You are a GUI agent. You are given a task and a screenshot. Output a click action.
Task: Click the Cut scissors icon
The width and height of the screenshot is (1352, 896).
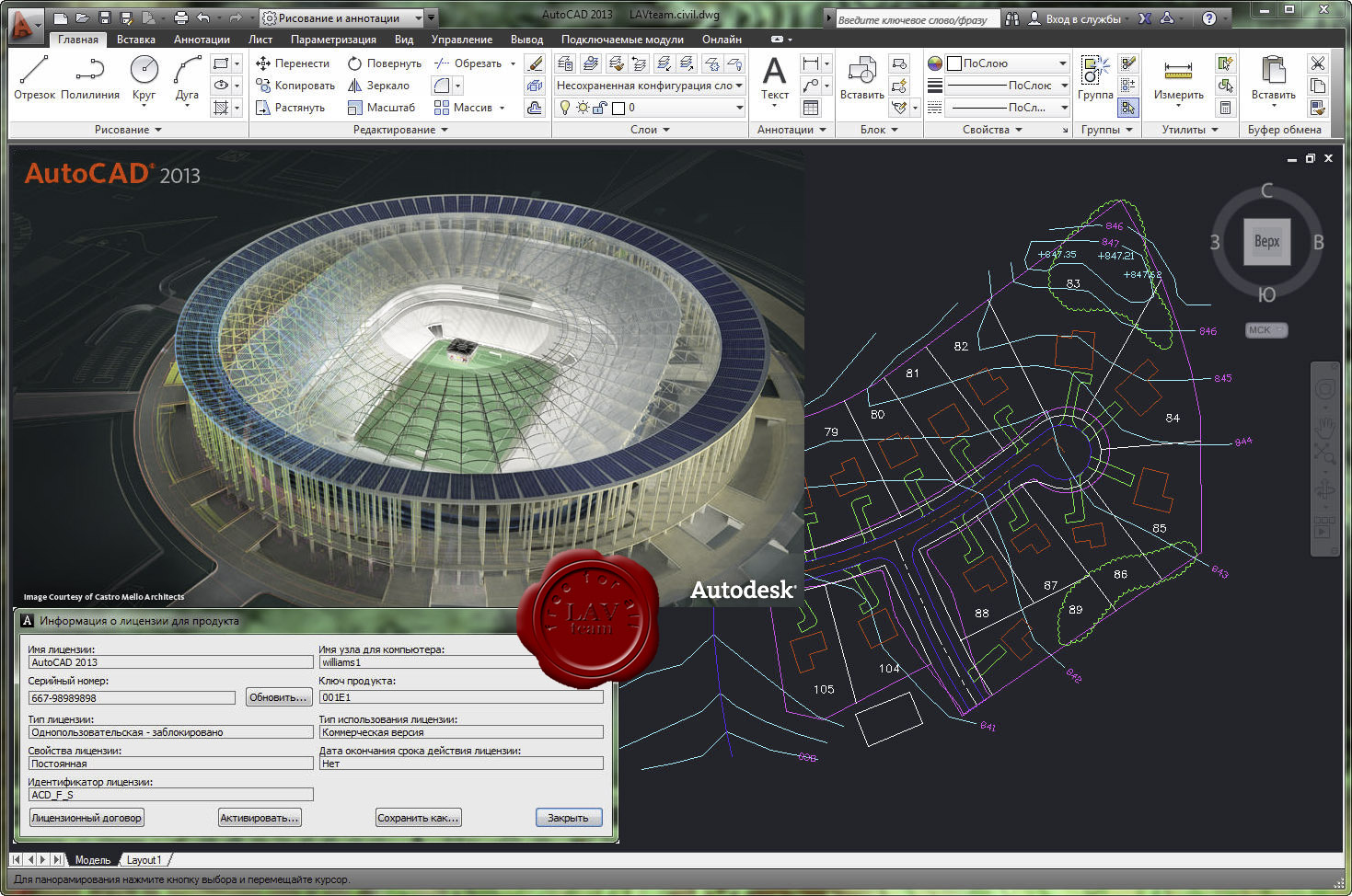click(1318, 63)
